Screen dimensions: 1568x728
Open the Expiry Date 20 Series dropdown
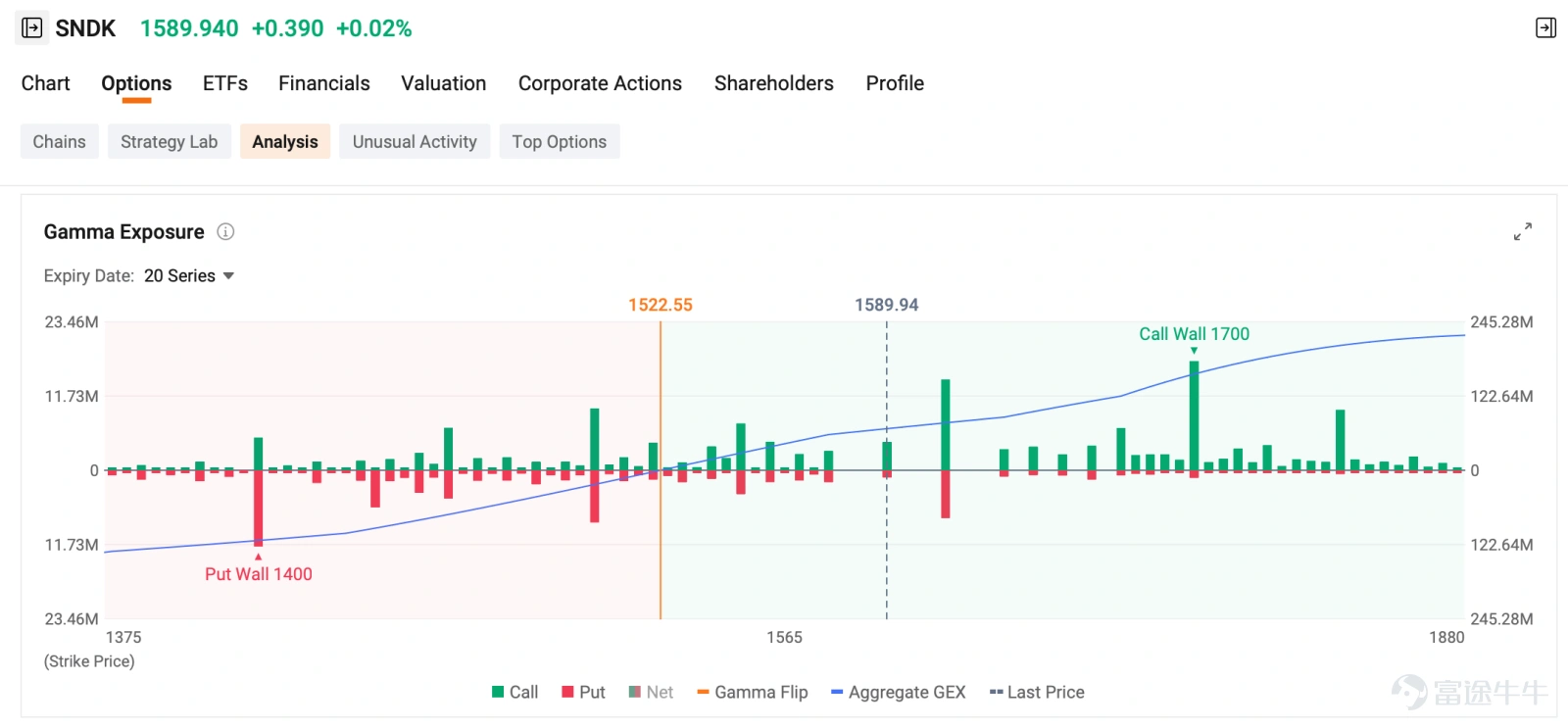[x=189, y=276]
